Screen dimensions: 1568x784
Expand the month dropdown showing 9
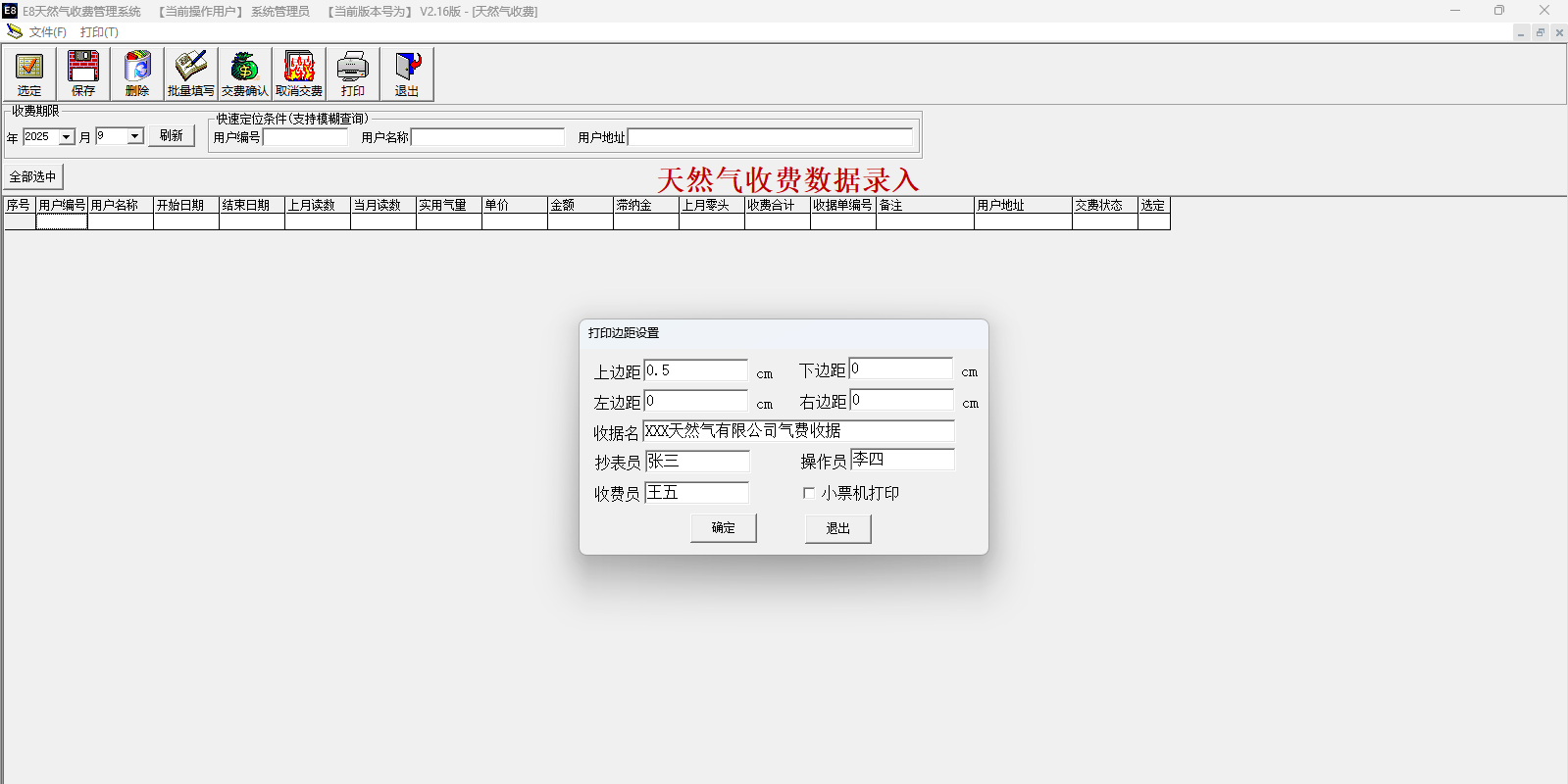point(135,137)
